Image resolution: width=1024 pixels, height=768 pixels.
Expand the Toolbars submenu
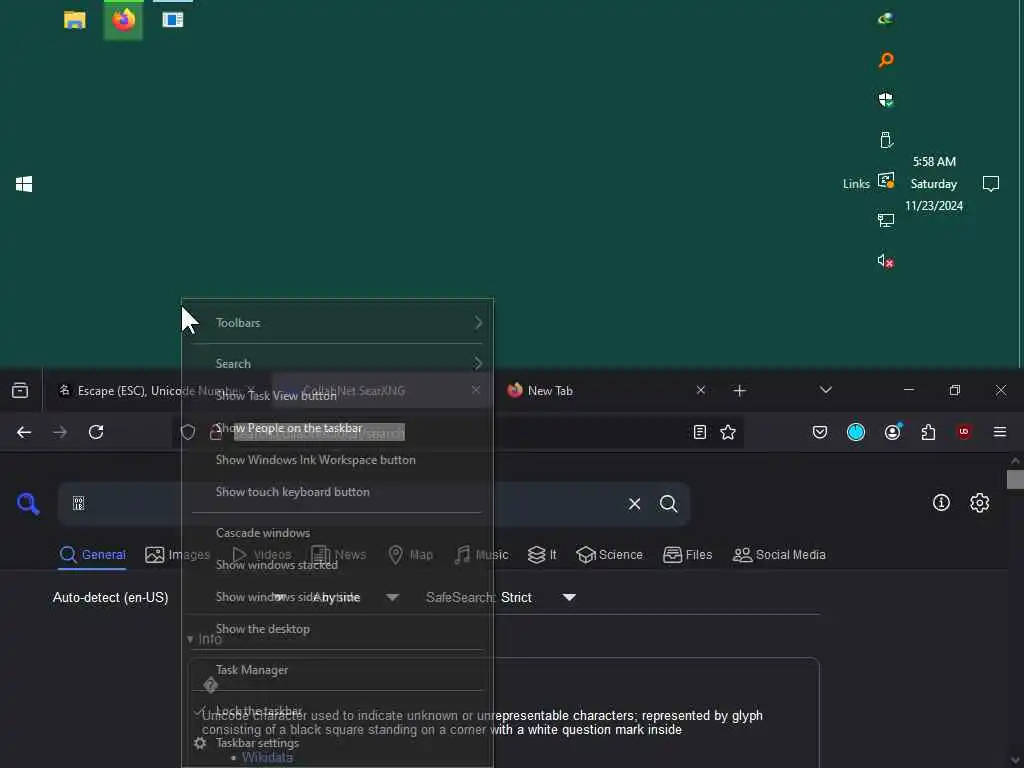click(337, 323)
